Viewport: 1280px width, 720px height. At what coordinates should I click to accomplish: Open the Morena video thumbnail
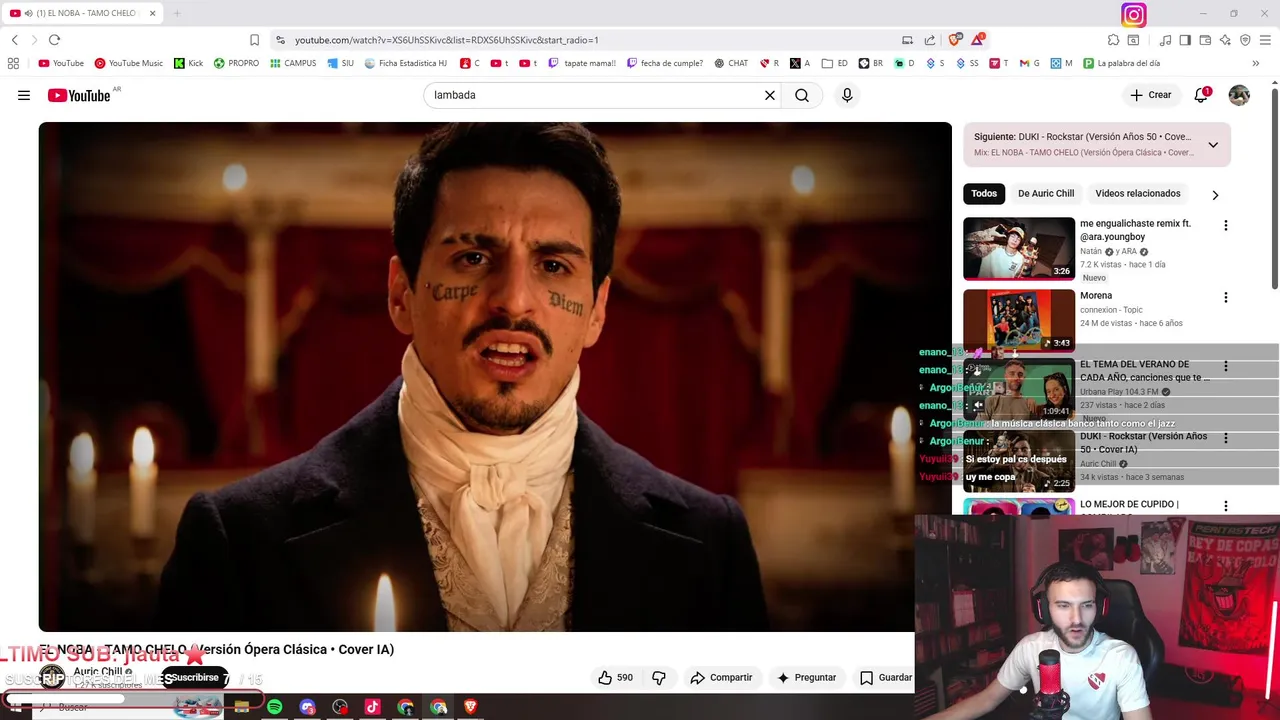[1019, 320]
